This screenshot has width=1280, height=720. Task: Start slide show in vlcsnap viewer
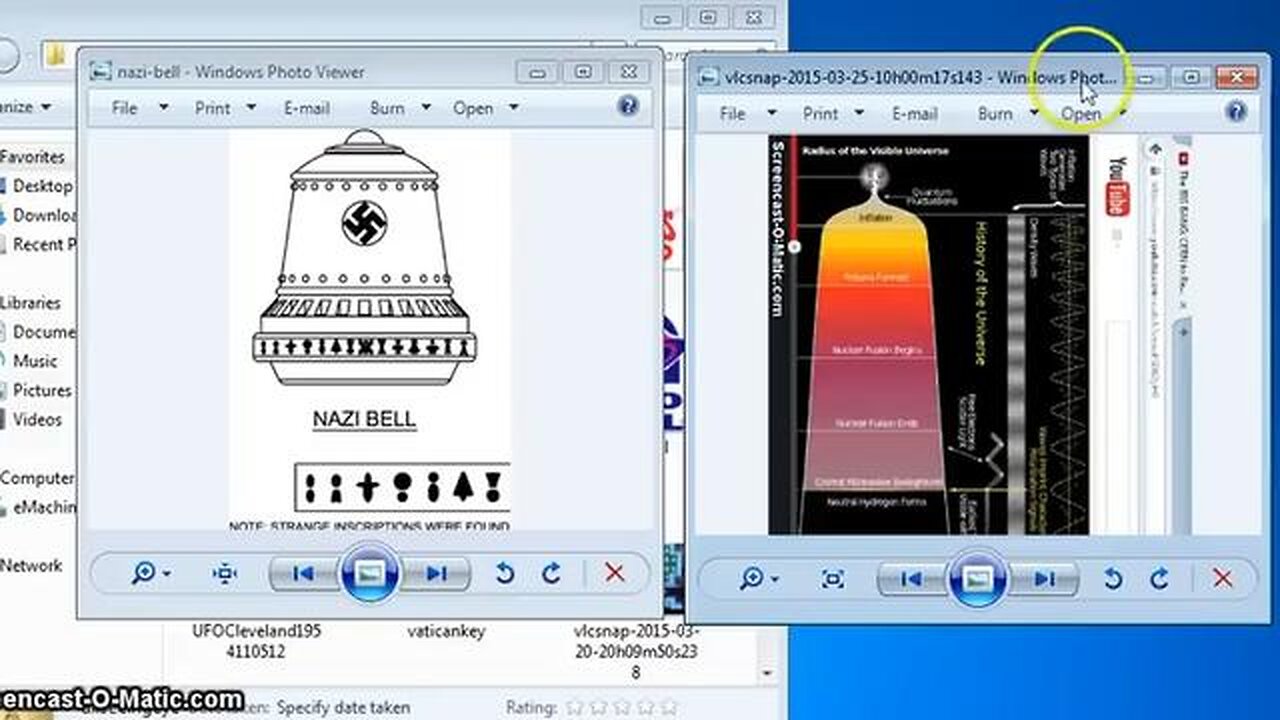tap(977, 578)
